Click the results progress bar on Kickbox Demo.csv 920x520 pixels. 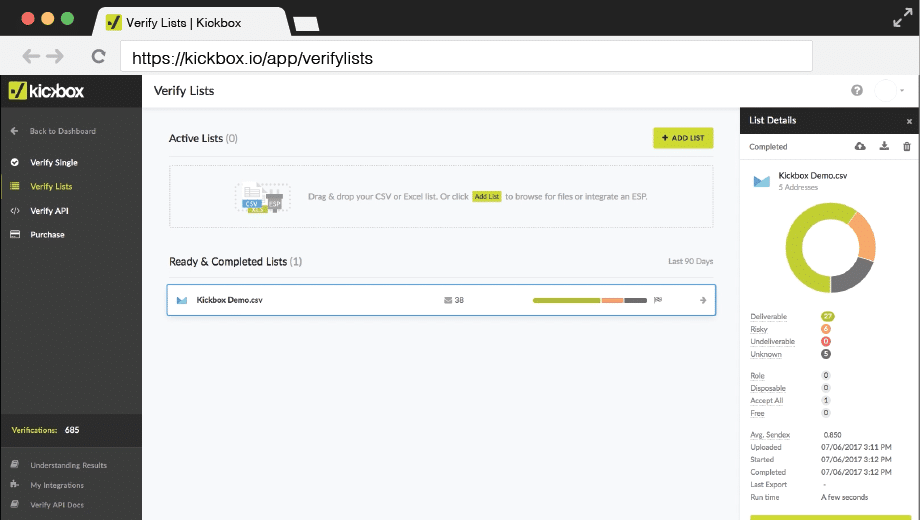coord(590,300)
